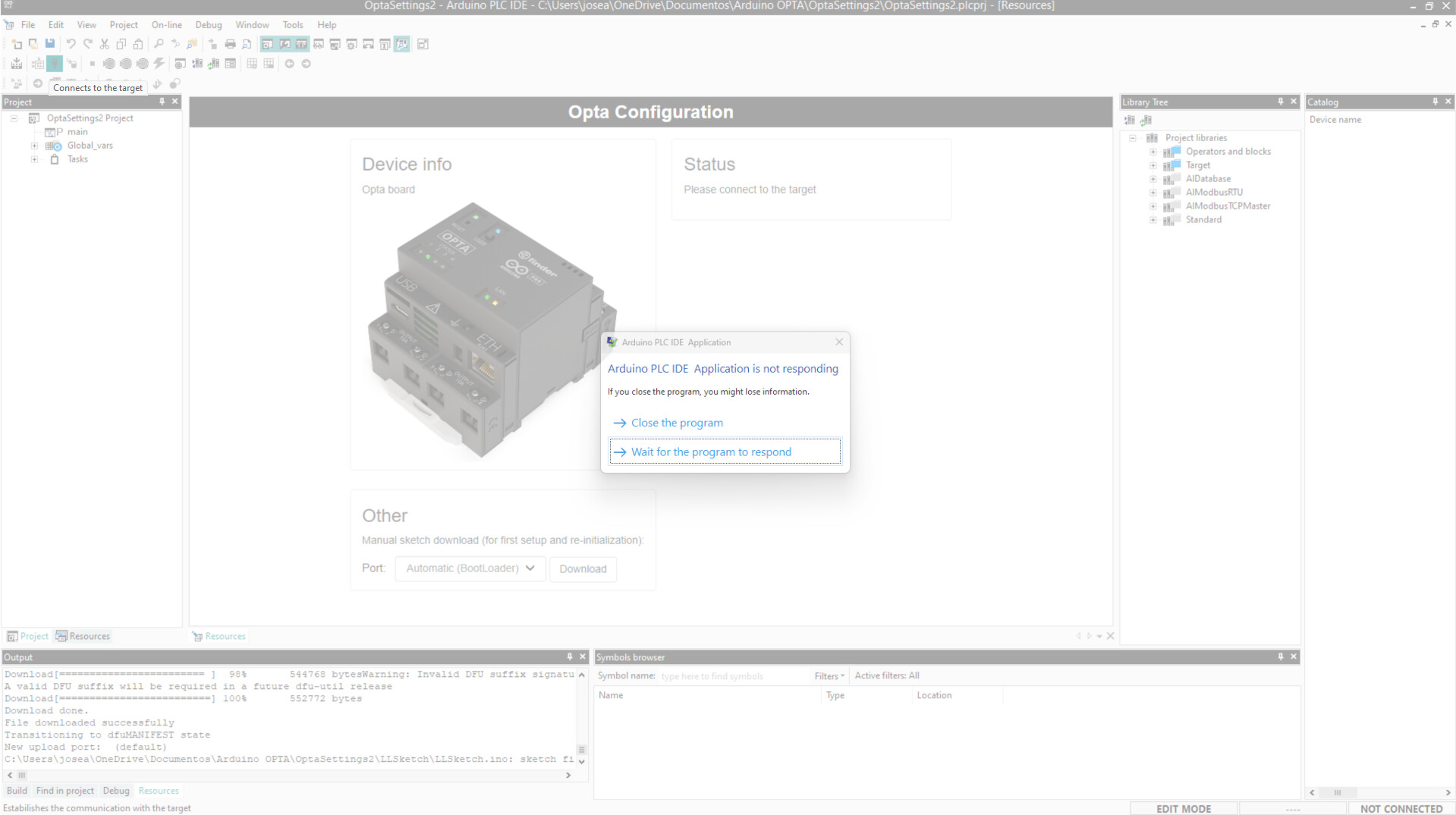1456x815 pixels.
Task: Toggle the pin on the Symbols browser panel
Action: [x=1281, y=657]
